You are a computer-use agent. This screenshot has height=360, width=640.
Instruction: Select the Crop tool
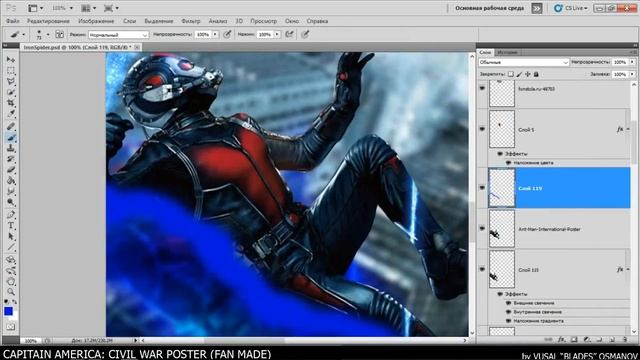(11, 103)
